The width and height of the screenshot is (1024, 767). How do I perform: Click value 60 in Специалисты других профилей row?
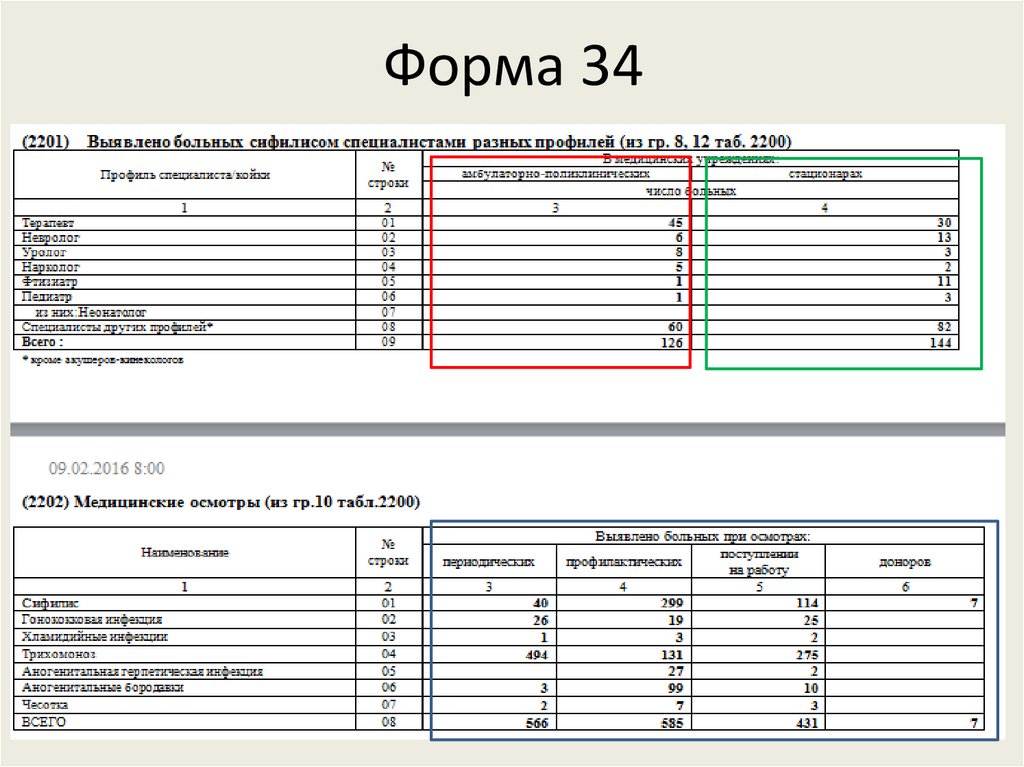(x=675, y=327)
